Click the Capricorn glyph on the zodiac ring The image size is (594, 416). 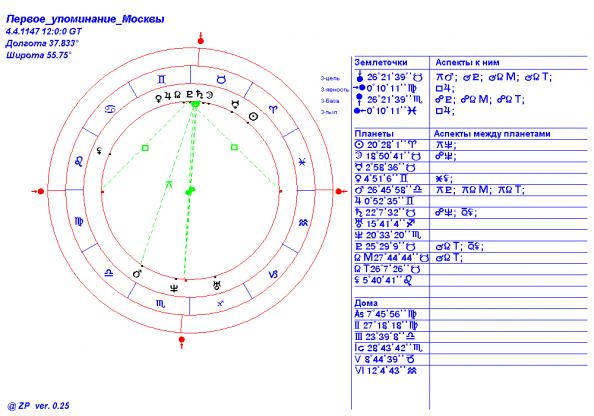[273, 275]
